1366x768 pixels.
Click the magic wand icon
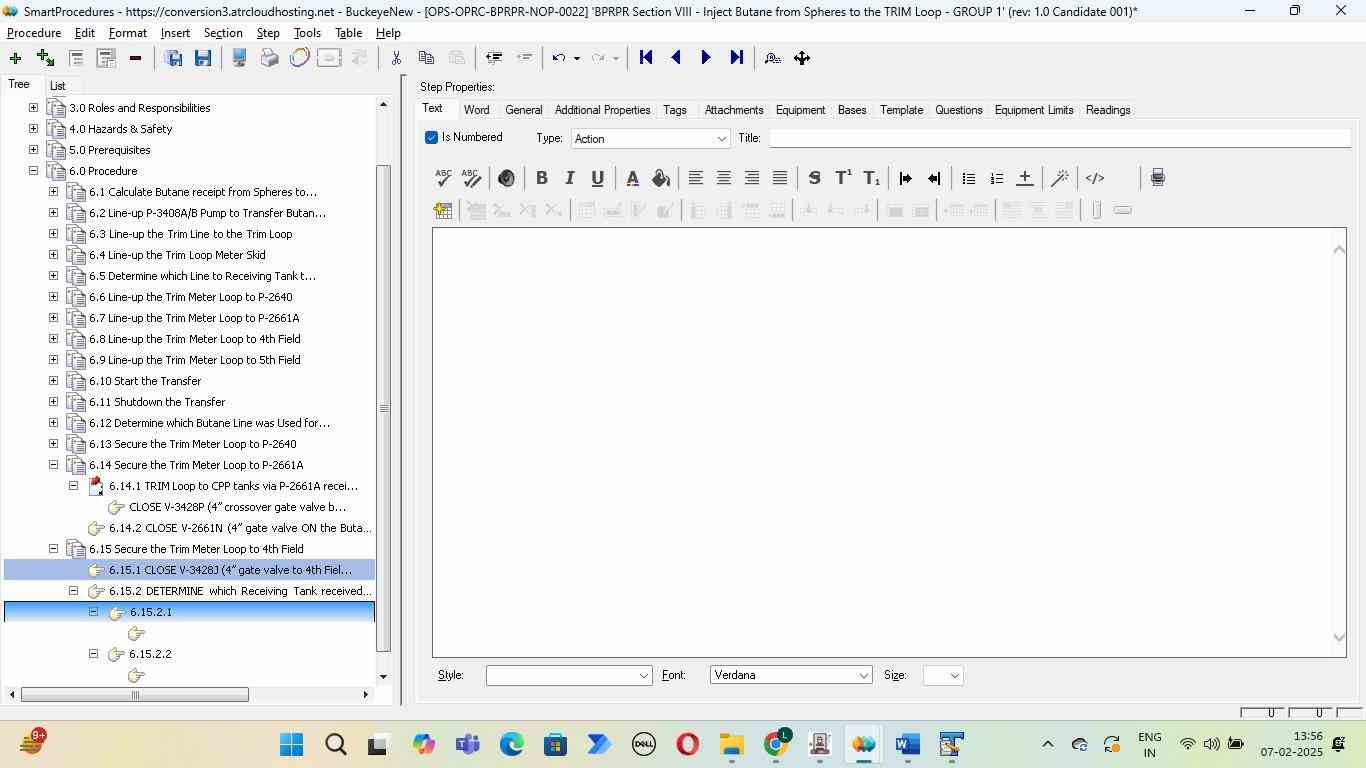click(x=1060, y=178)
